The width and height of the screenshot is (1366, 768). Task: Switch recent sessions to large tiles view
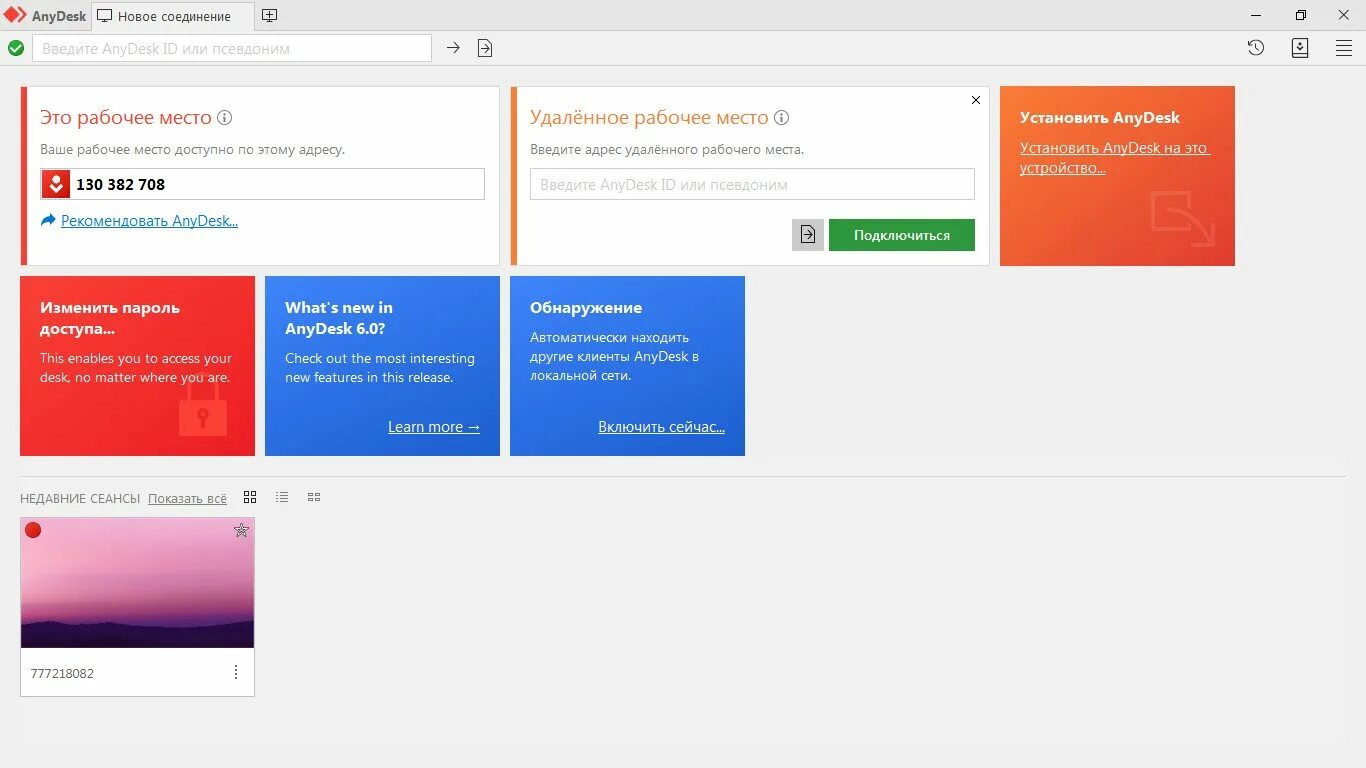point(250,497)
